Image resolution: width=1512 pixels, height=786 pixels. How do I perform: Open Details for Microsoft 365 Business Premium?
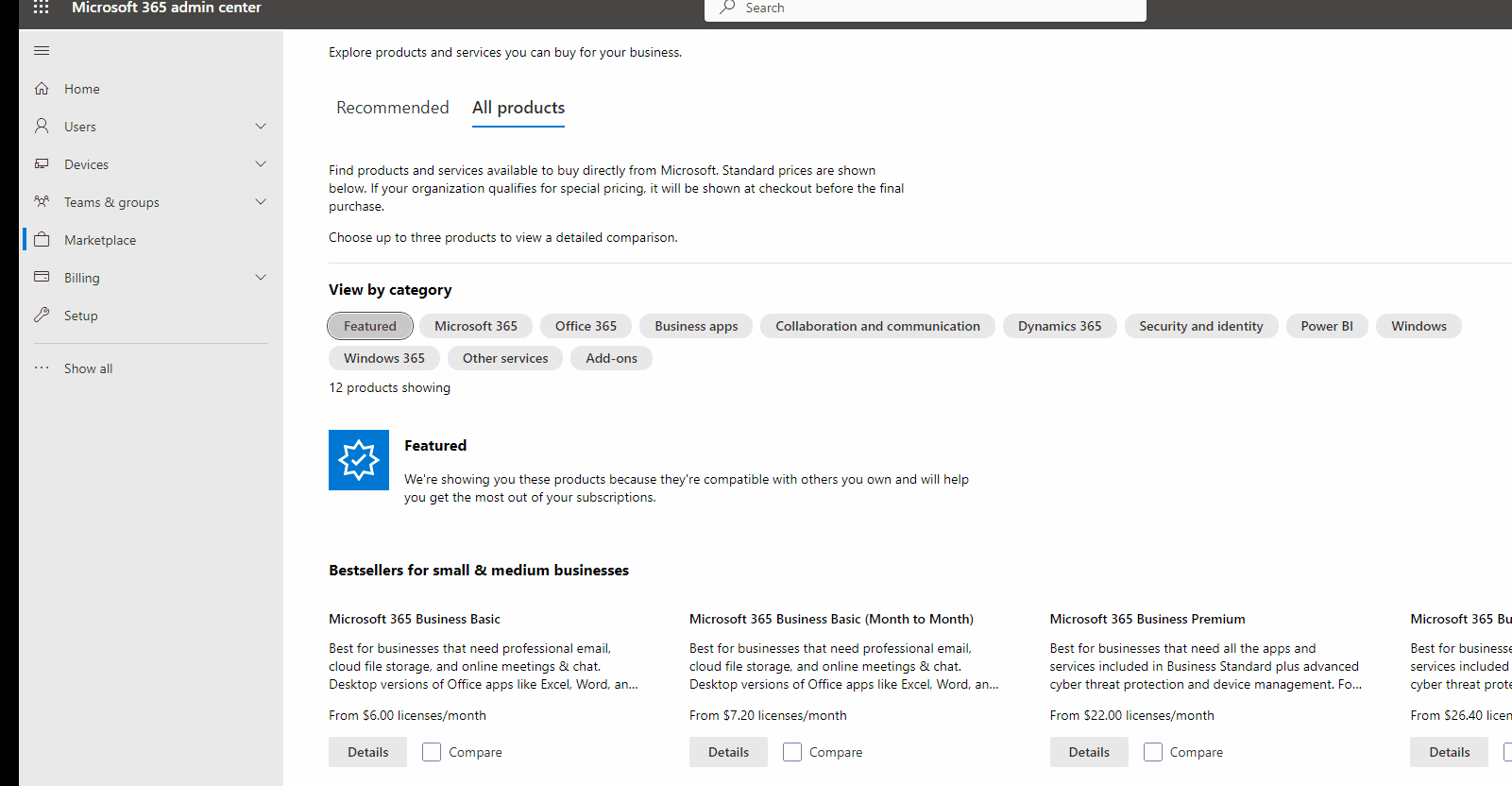[x=1089, y=752]
